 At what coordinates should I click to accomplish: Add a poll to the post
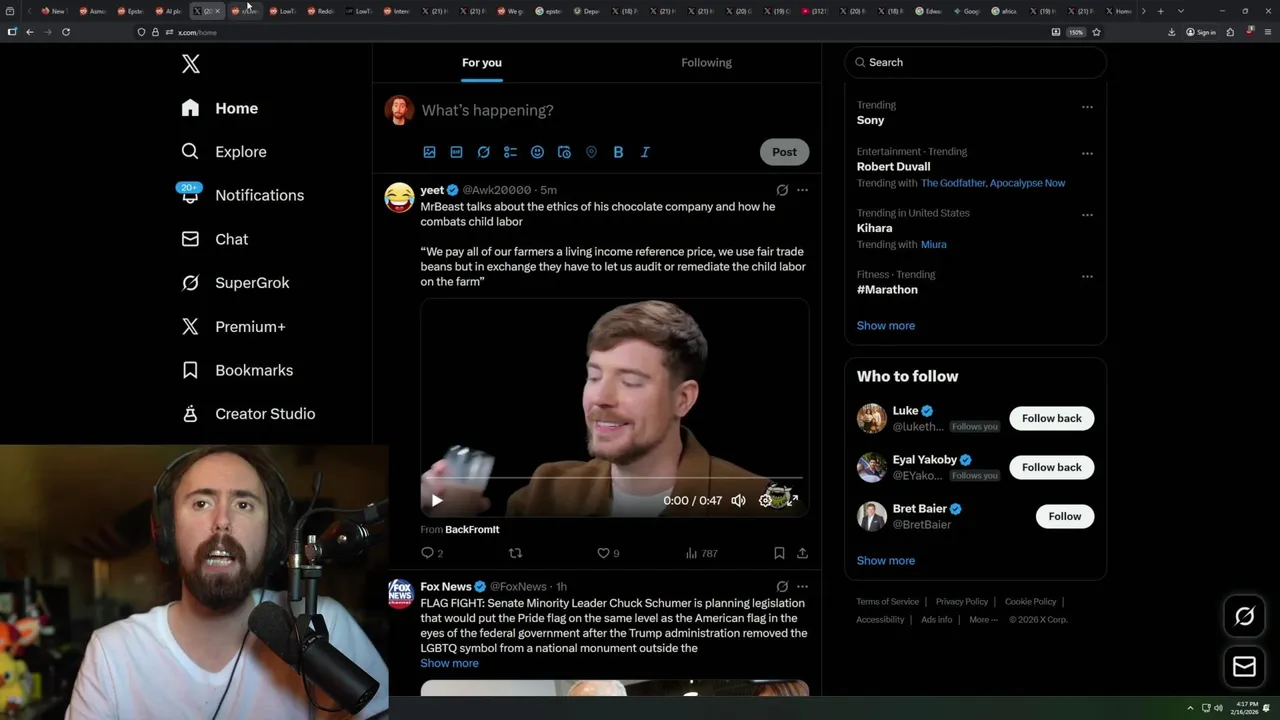pyautogui.click(x=510, y=152)
